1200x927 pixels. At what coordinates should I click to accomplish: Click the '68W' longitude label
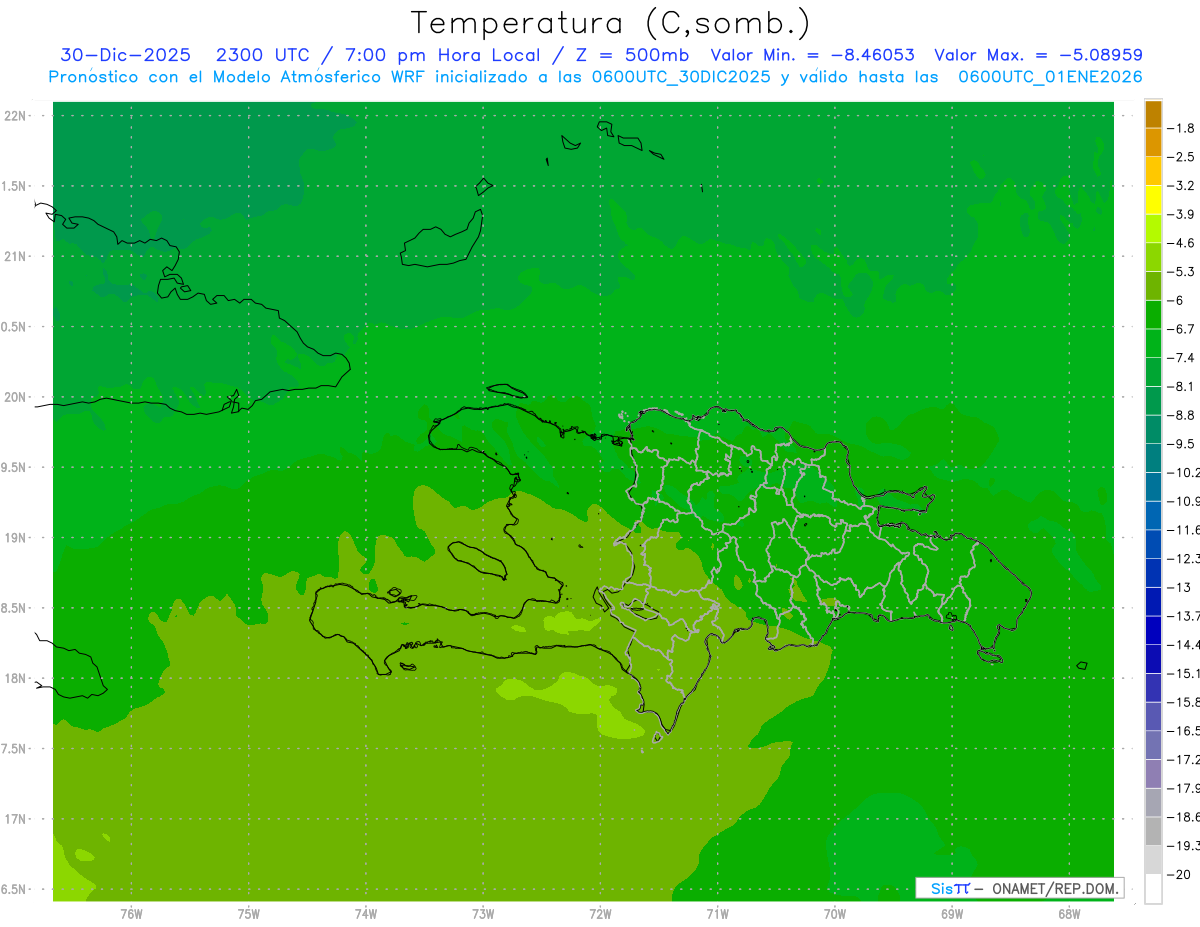[x=1069, y=913]
